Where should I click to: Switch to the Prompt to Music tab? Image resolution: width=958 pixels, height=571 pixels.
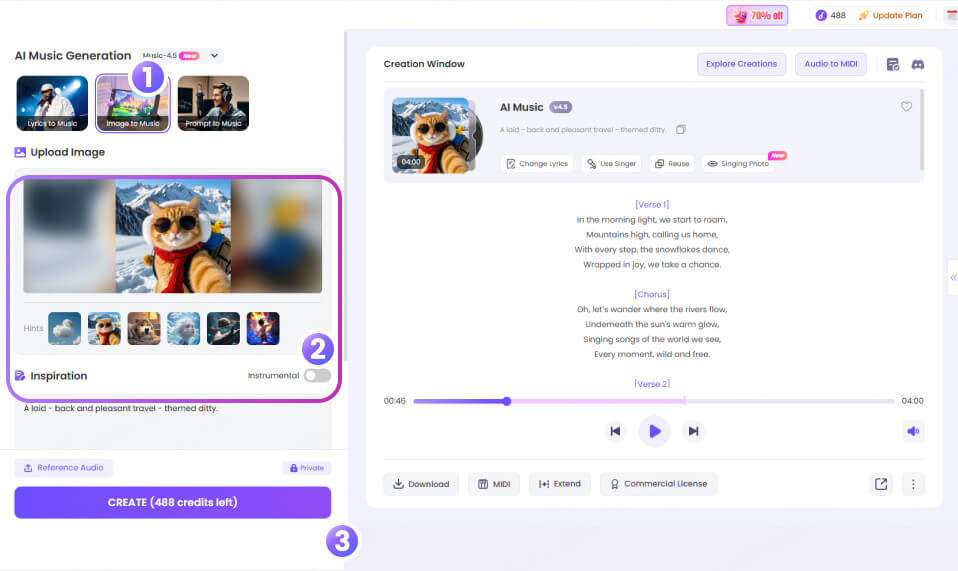(213, 104)
